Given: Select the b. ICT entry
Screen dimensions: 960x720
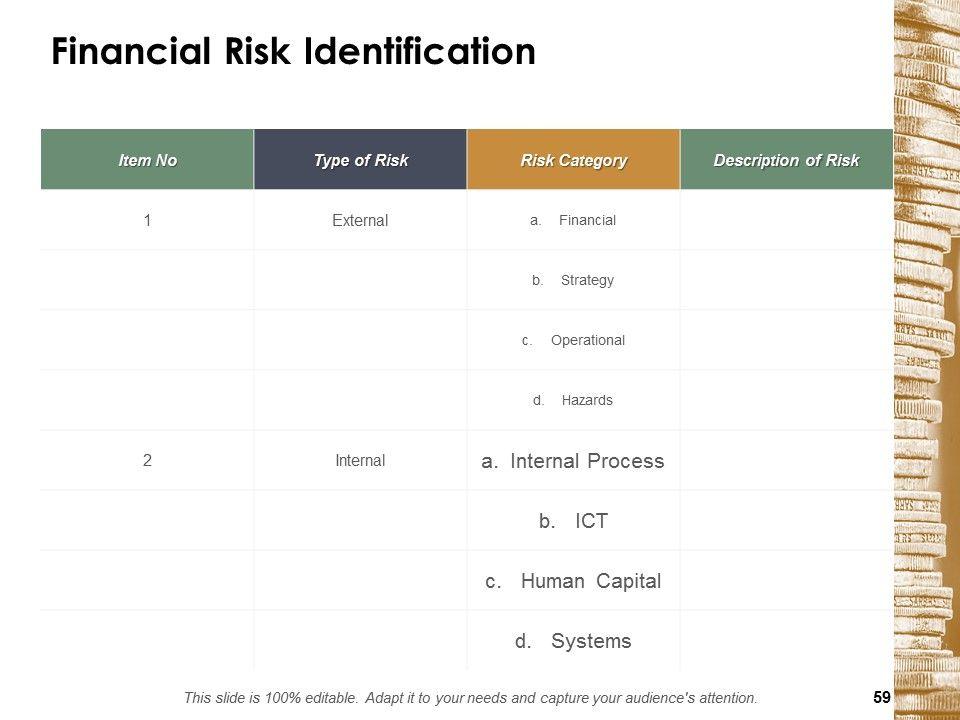Looking at the screenshot, I should (x=573, y=521).
